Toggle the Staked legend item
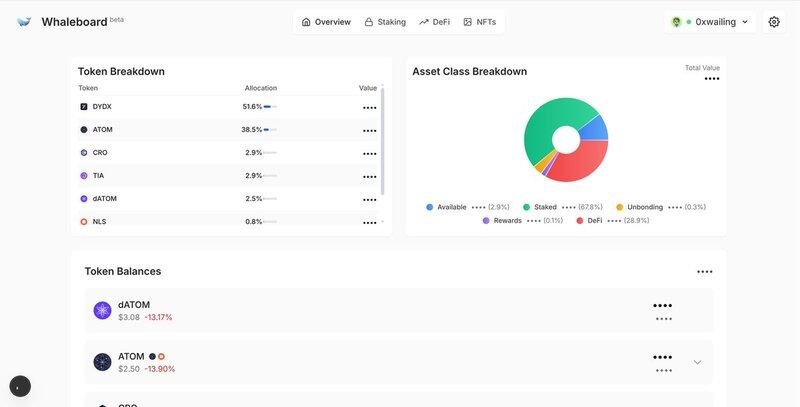This screenshot has width=800, height=407. coord(539,207)
